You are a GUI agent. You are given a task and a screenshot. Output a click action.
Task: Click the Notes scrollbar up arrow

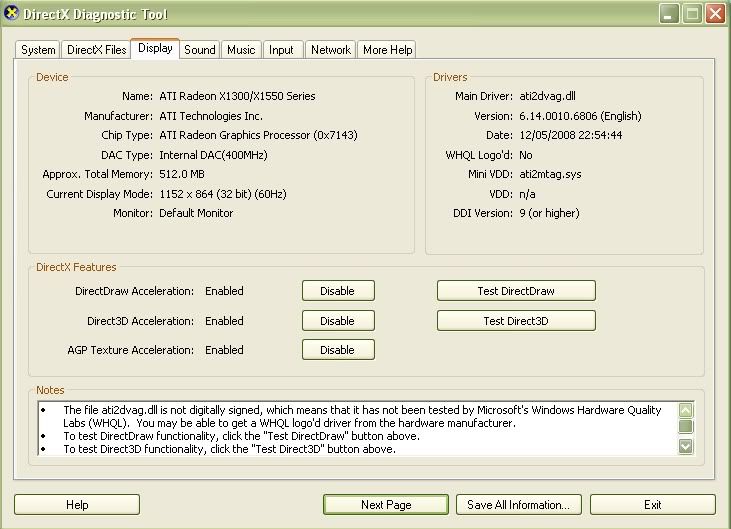tap(685, 410)
